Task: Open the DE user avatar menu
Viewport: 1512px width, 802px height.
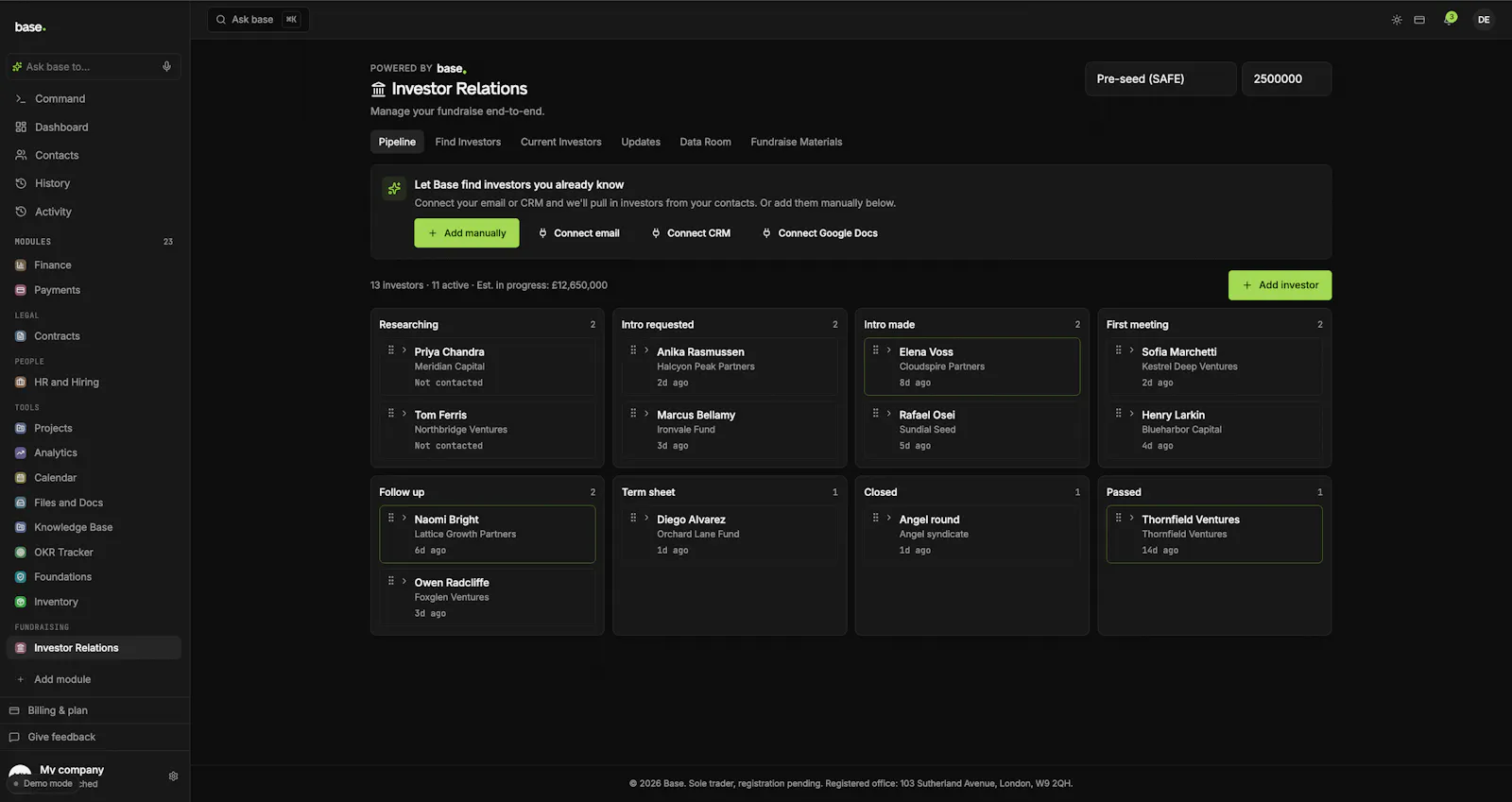Action: 1484,20
